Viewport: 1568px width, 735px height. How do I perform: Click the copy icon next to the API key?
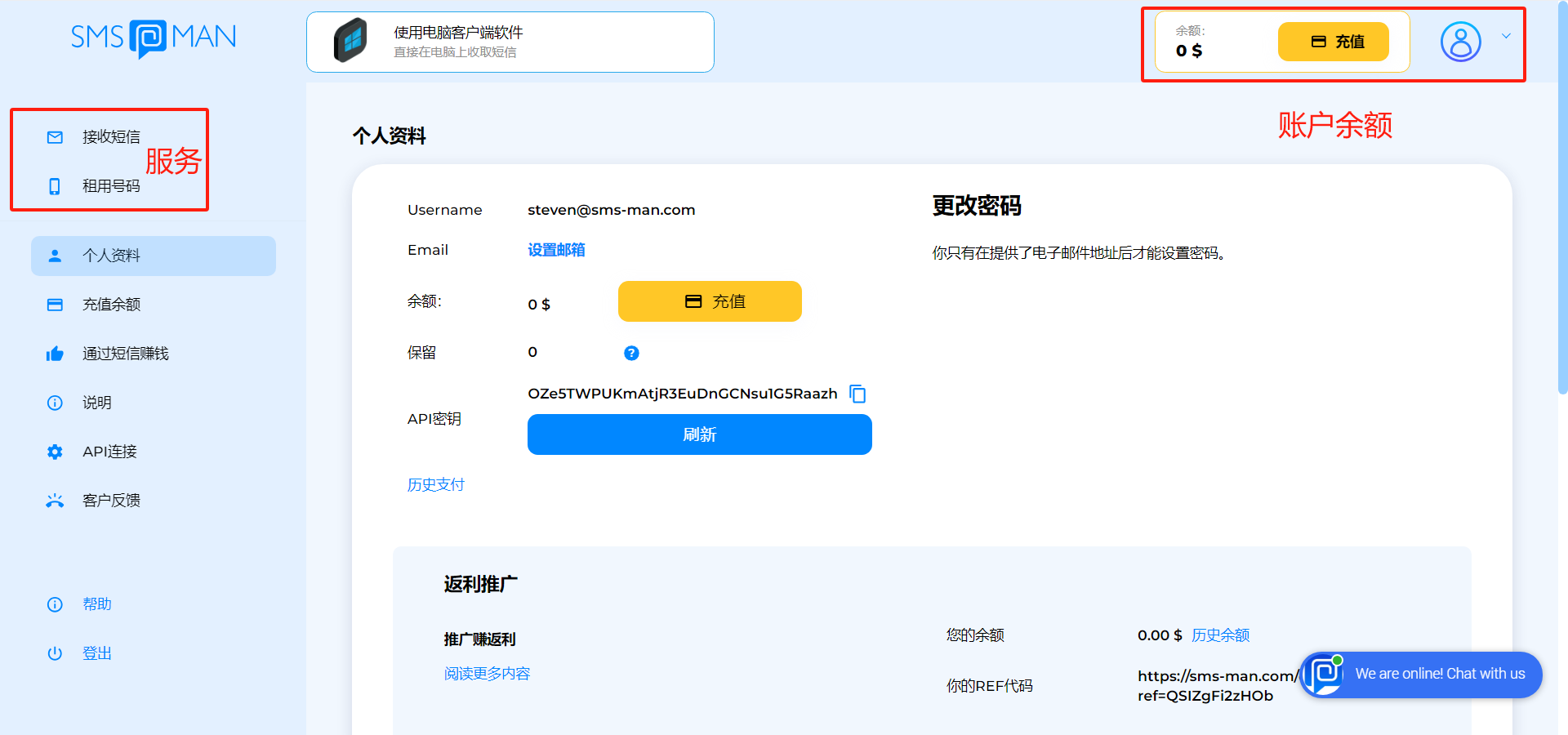coord(857,394)
